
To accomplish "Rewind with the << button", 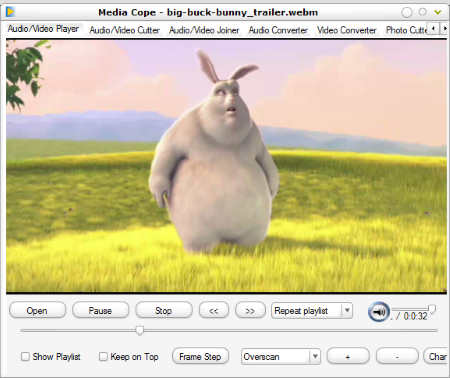I will (214, 310).
